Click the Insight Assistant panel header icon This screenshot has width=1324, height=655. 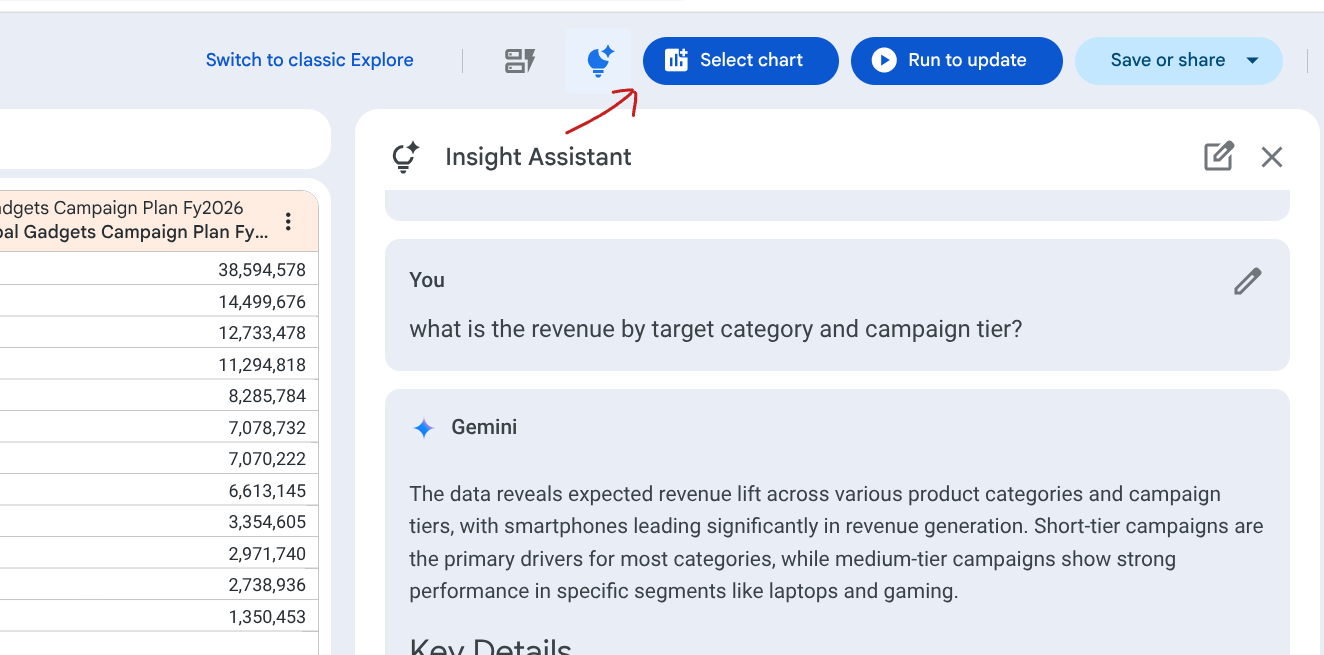click(404, 157)
